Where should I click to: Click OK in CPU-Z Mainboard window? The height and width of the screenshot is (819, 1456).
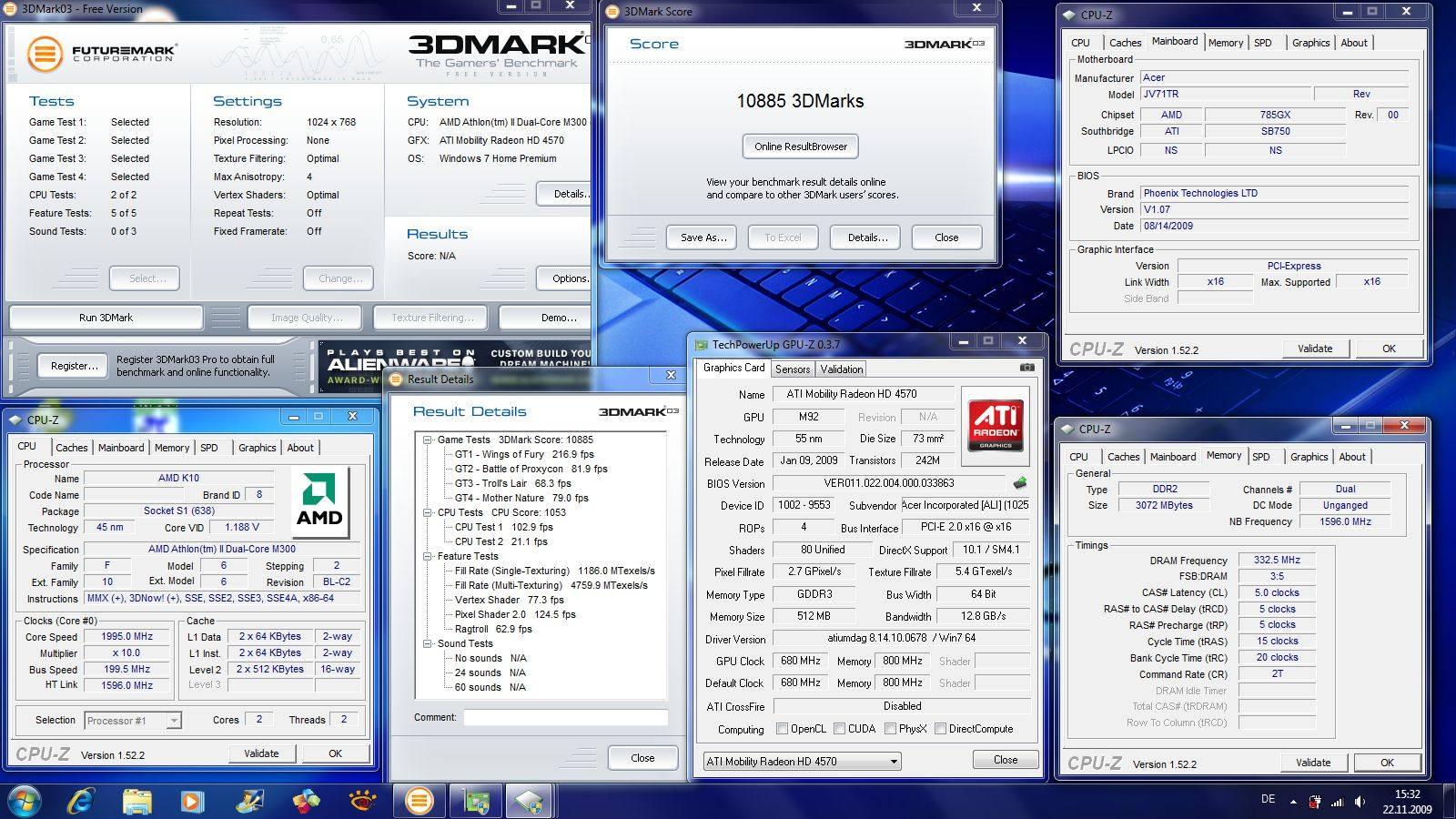1389,349
